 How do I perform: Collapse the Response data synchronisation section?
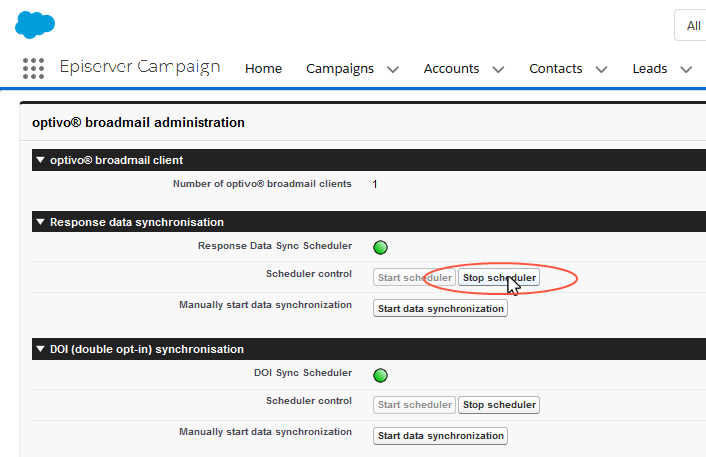point(40,222)
